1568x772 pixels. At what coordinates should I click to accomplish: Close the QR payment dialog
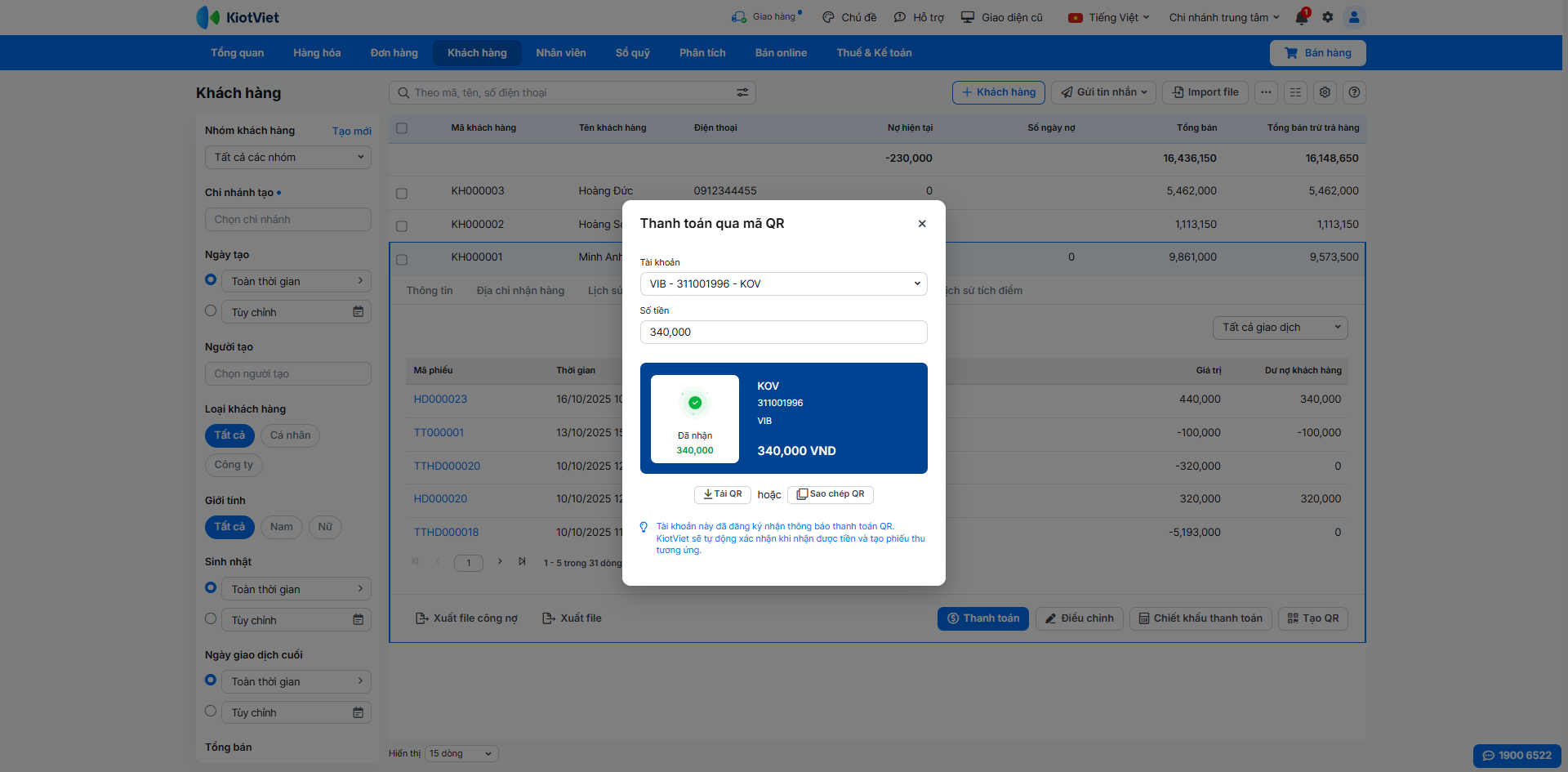[x=922, y=224]
